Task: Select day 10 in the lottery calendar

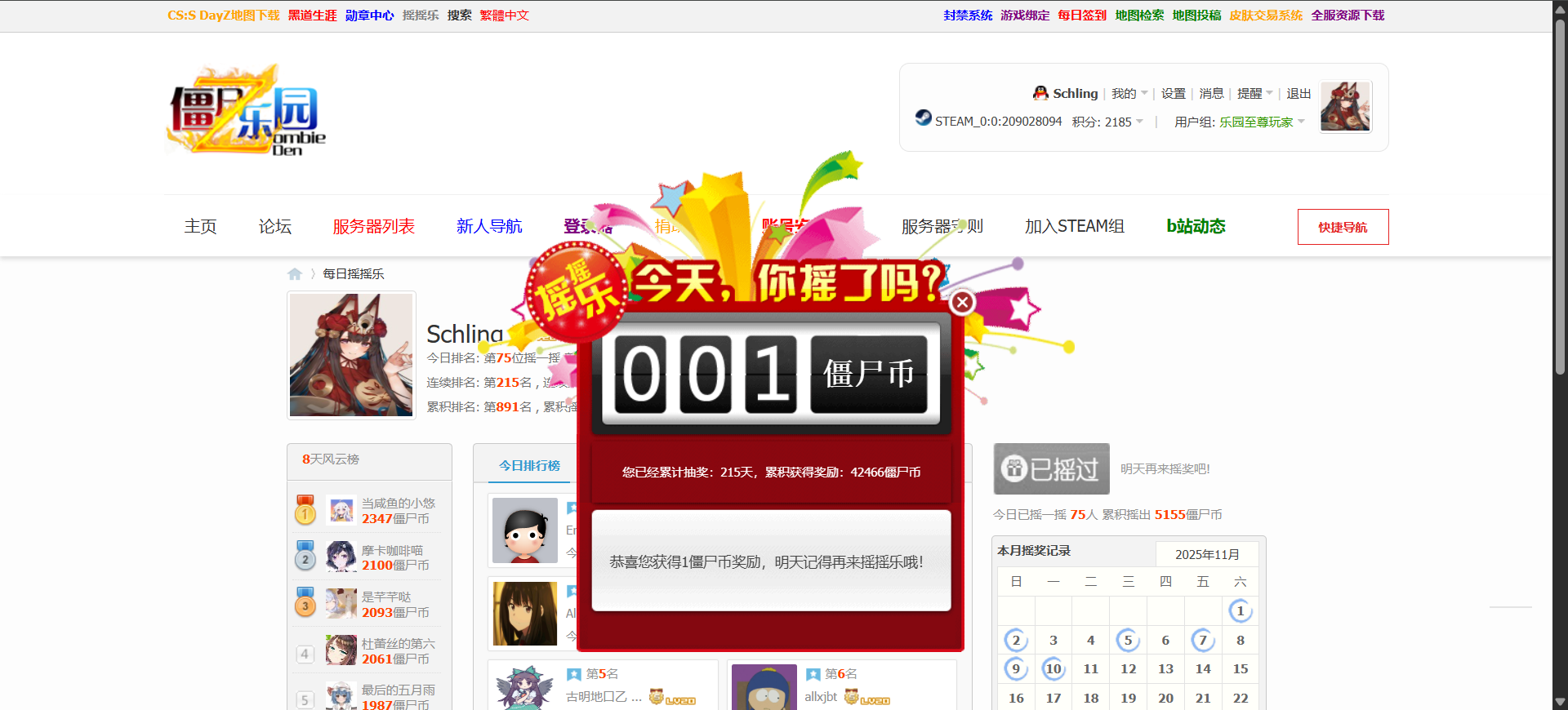Action: point(1053,669)
